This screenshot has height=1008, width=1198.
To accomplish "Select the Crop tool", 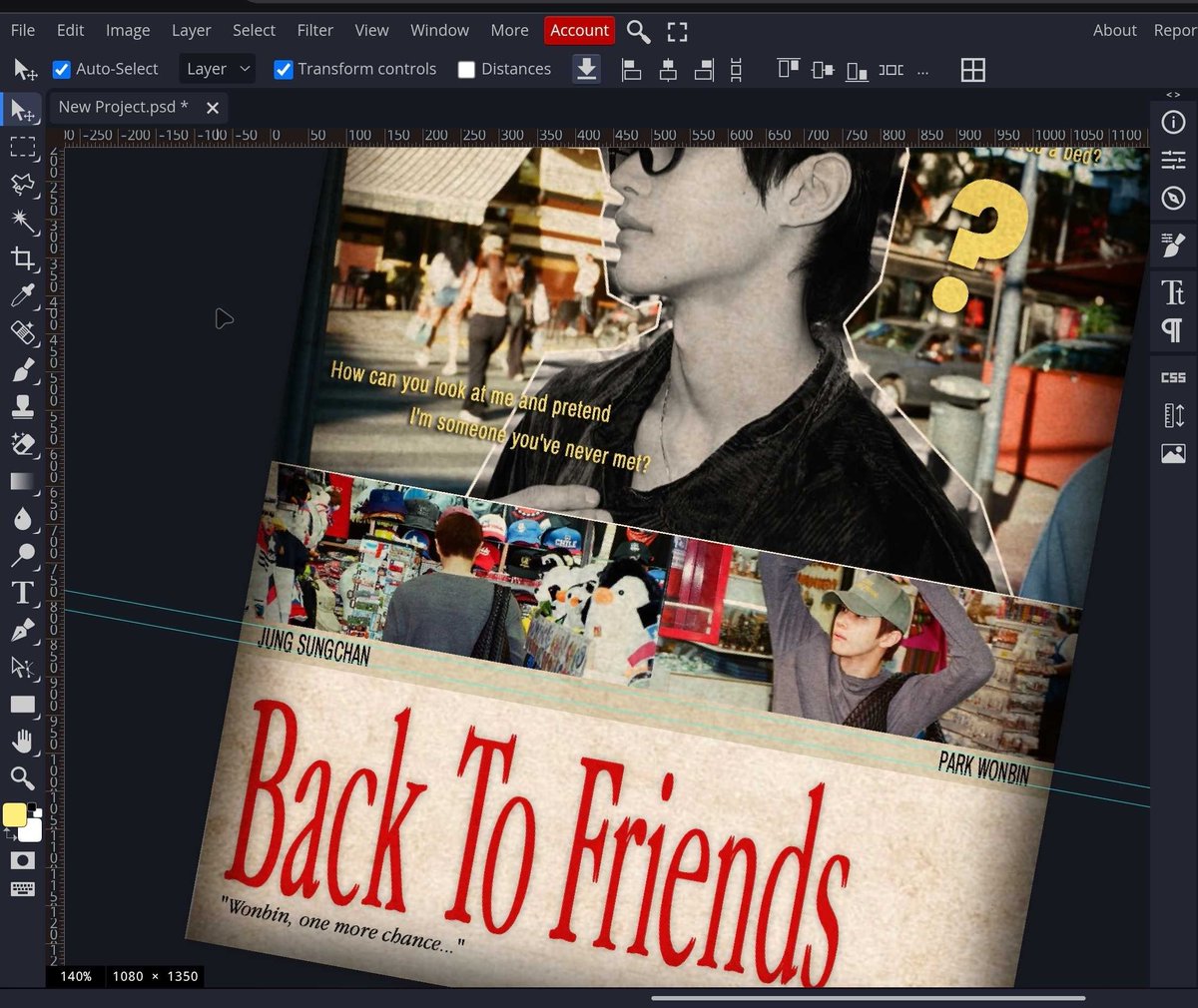I will point(23,258).
